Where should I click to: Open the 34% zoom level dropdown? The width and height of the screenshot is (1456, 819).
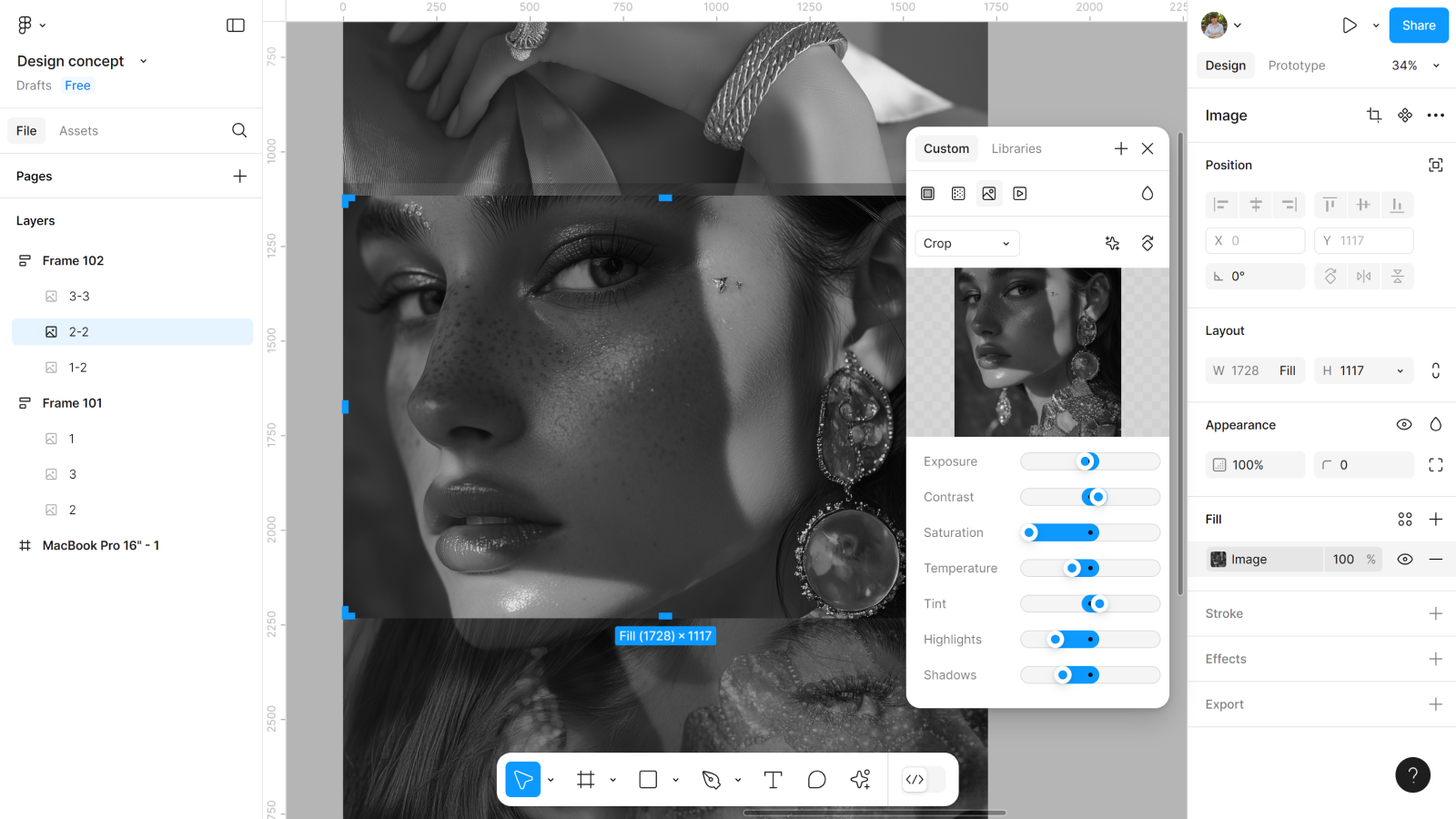pos(1416,66)
